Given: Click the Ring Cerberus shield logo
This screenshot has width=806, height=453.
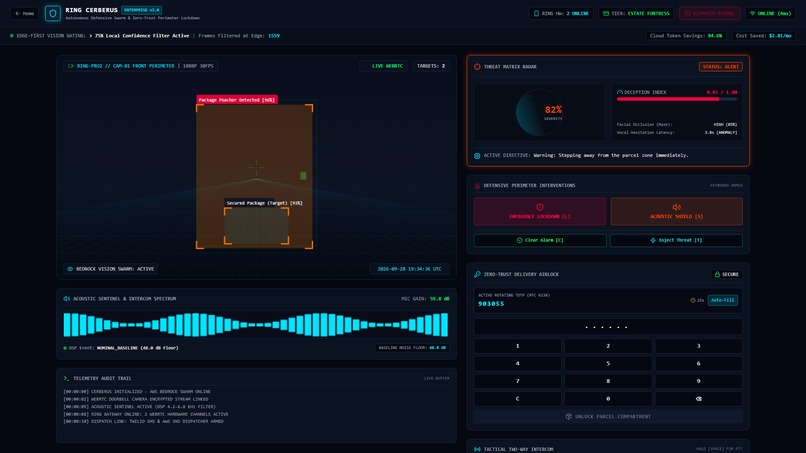Looking at the screenshot, I should 52,13.
